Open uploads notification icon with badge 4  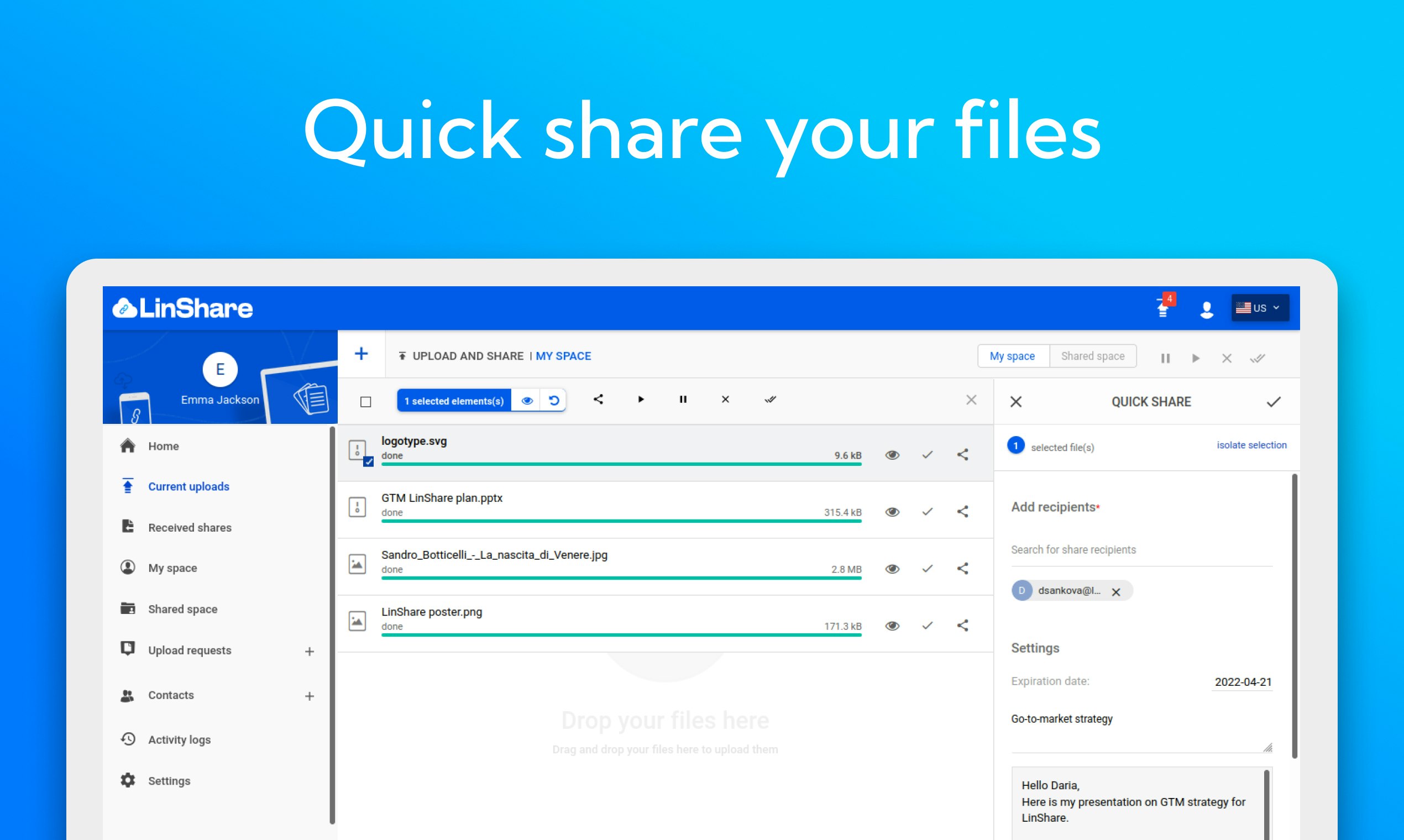tap(1164, 308)
